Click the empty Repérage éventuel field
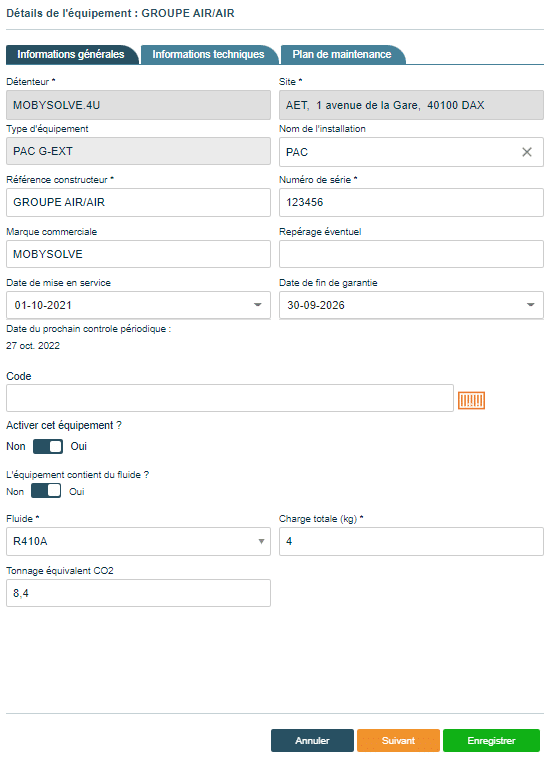This screenshot has width=546, height=757. 411,254
